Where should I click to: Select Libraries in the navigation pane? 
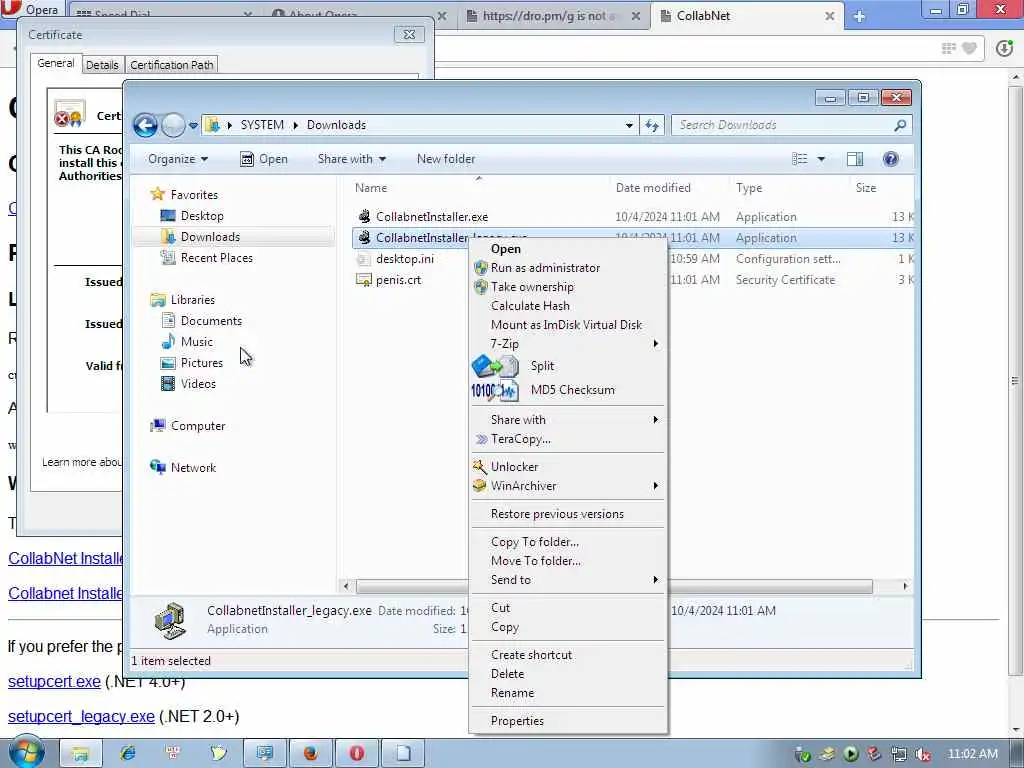193,300
